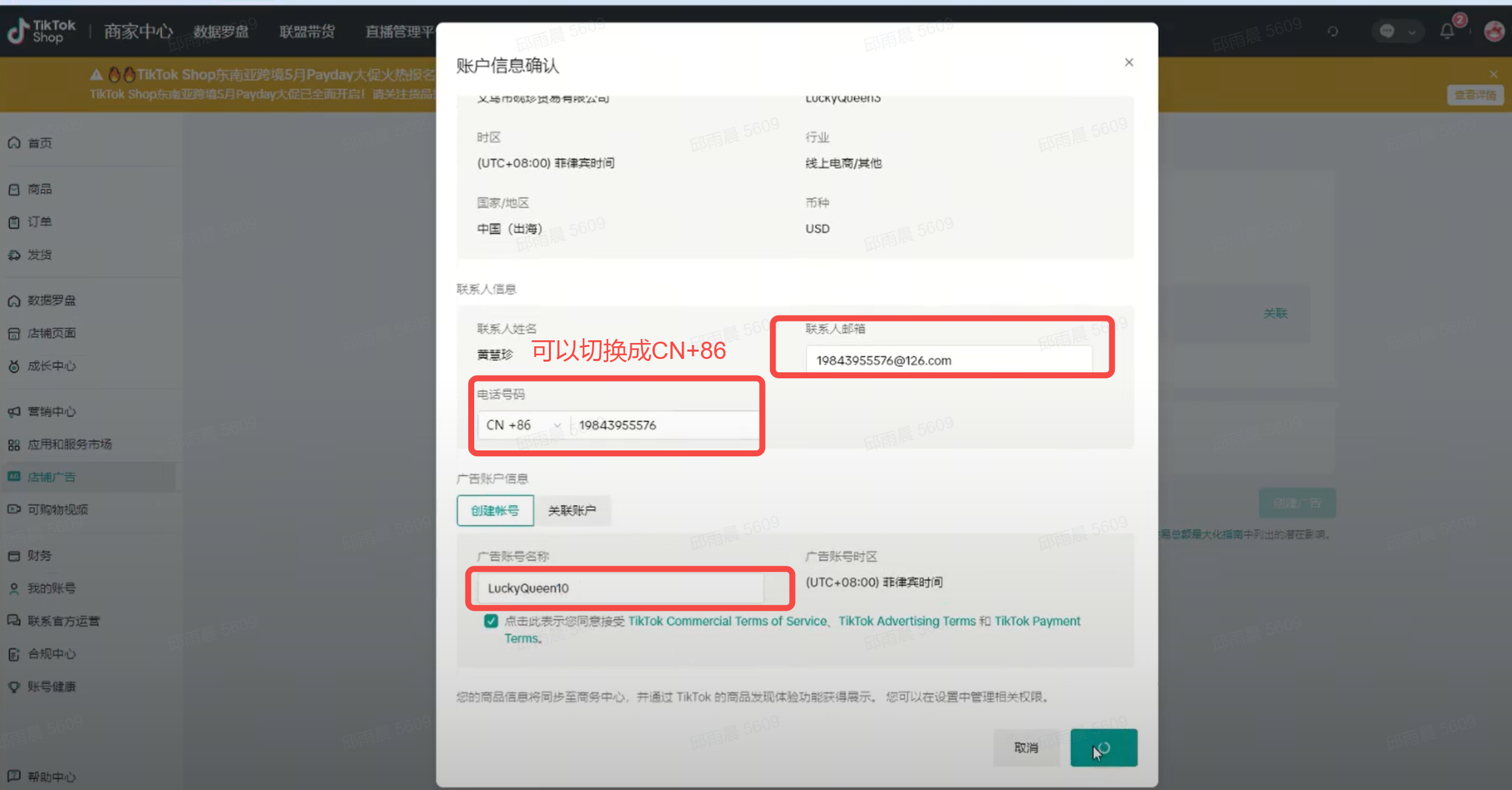Viewport: 1512px width, 790px height.
Task: Click the 营销中心 megaphone icon
Action: pos(14,412)
